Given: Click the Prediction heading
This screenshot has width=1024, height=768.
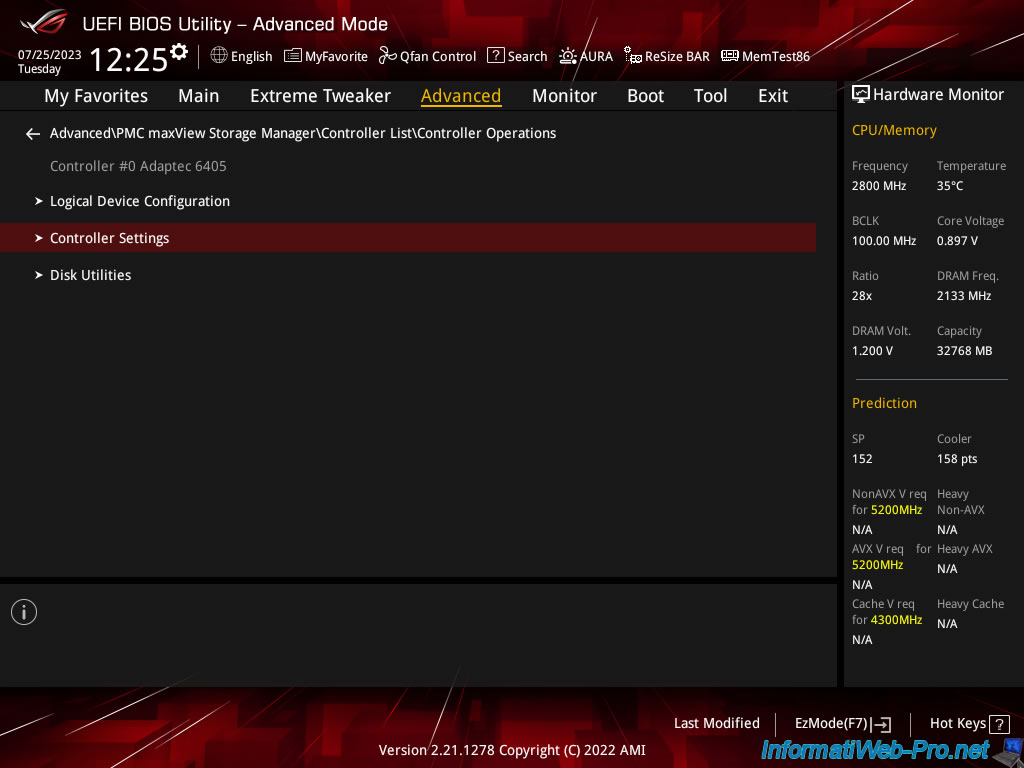Looking at the screenshot, I should click(x=884, y=404).
